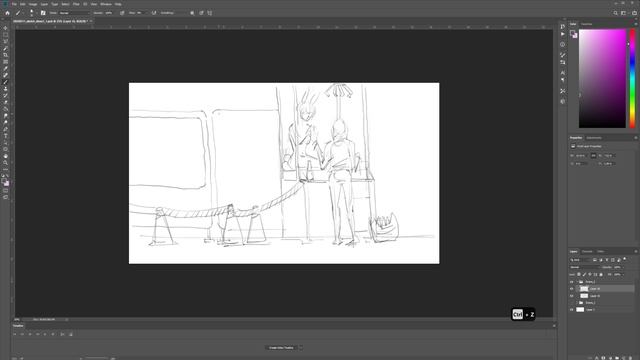Open the layer filter kind dropdown
Screen dimensions: 640x360
pyautogui.click(x=580, y=260)
